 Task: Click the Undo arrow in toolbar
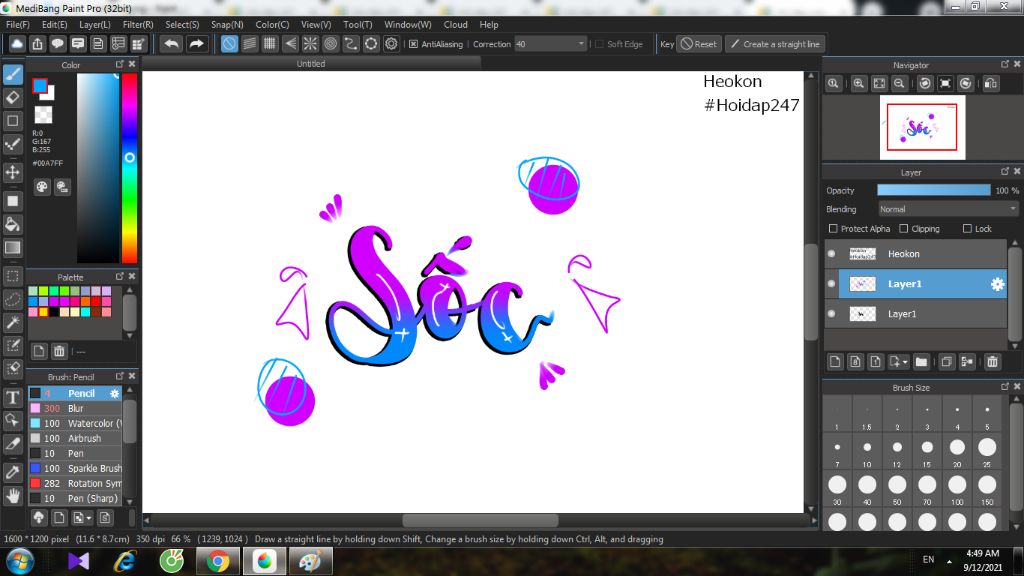point(172,44)
